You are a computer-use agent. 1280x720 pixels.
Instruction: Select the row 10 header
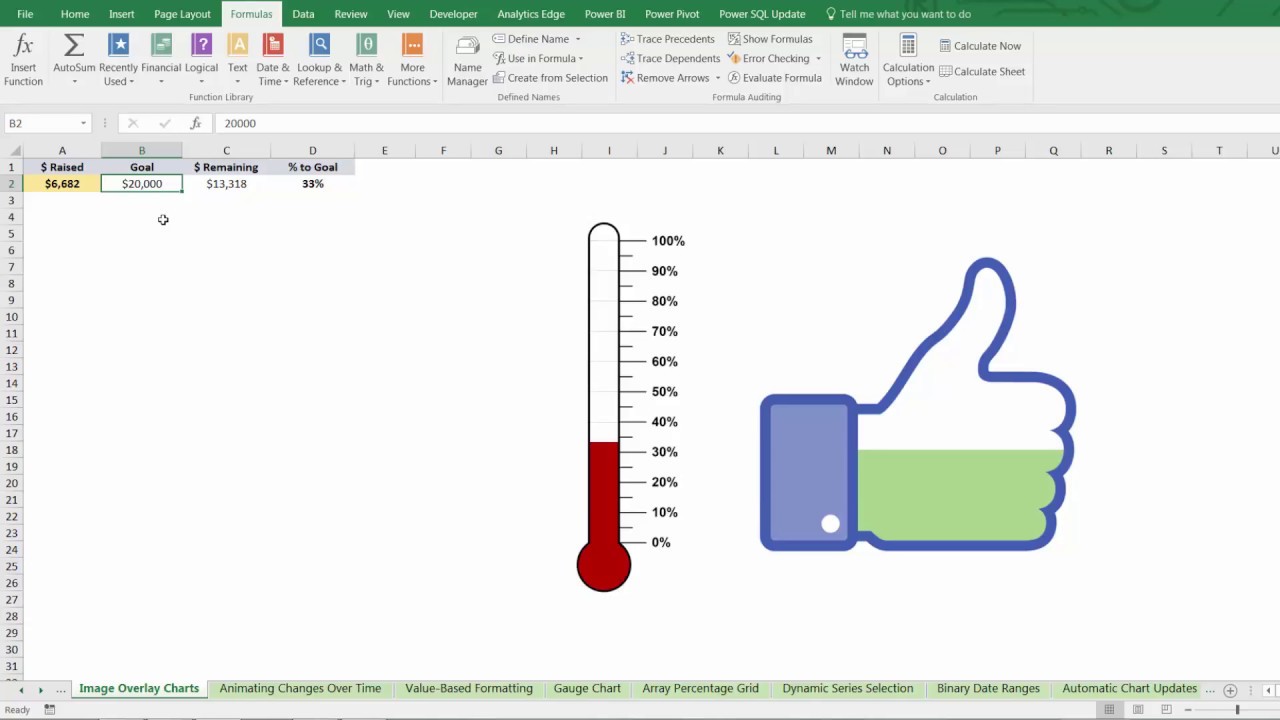pos(11,317)
